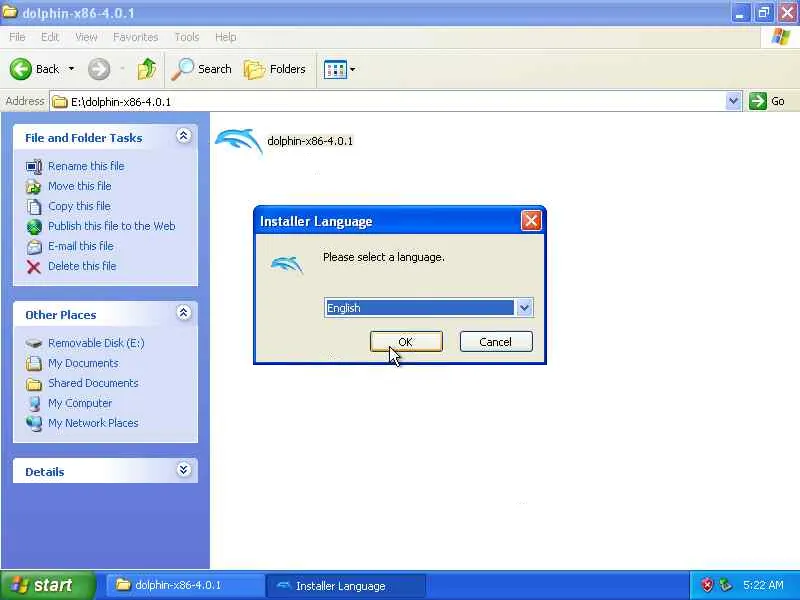Open the Tools menu
This screenshot has width=800, height=600.
pyautogui.click(x=187, y=37)
